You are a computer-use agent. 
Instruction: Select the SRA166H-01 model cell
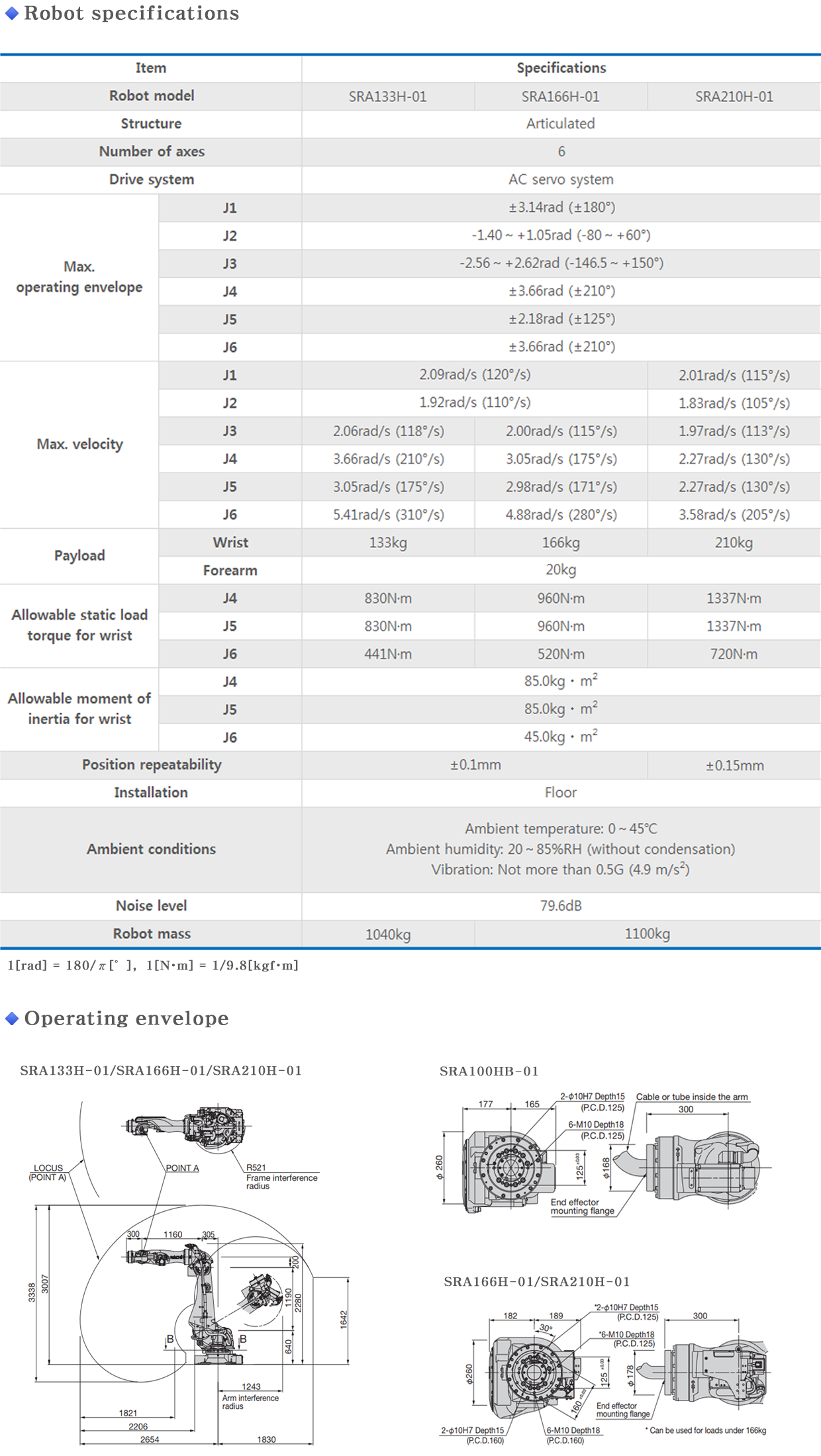[x=561, y=97]
